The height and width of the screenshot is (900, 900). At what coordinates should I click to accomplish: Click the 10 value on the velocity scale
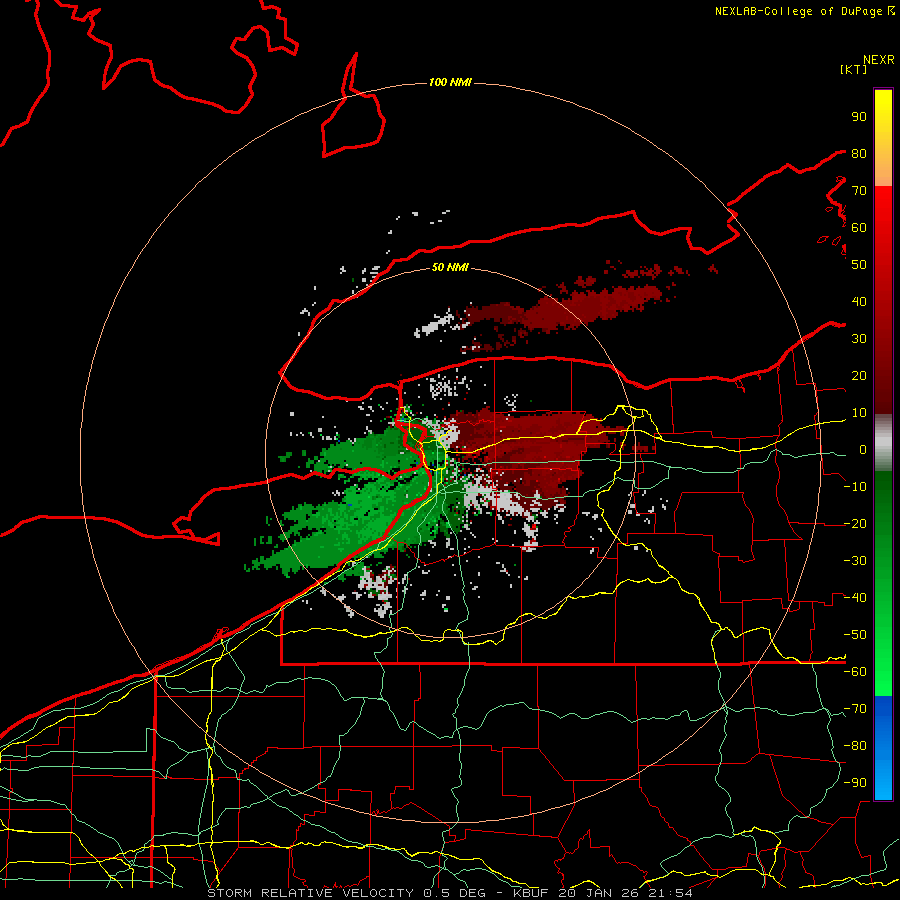click(859, 413)
